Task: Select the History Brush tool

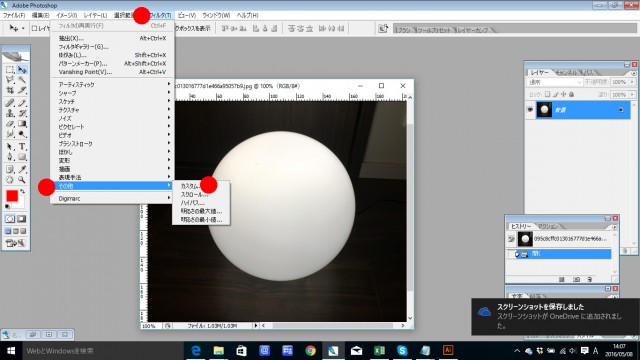Action: (x=22, y=113)
